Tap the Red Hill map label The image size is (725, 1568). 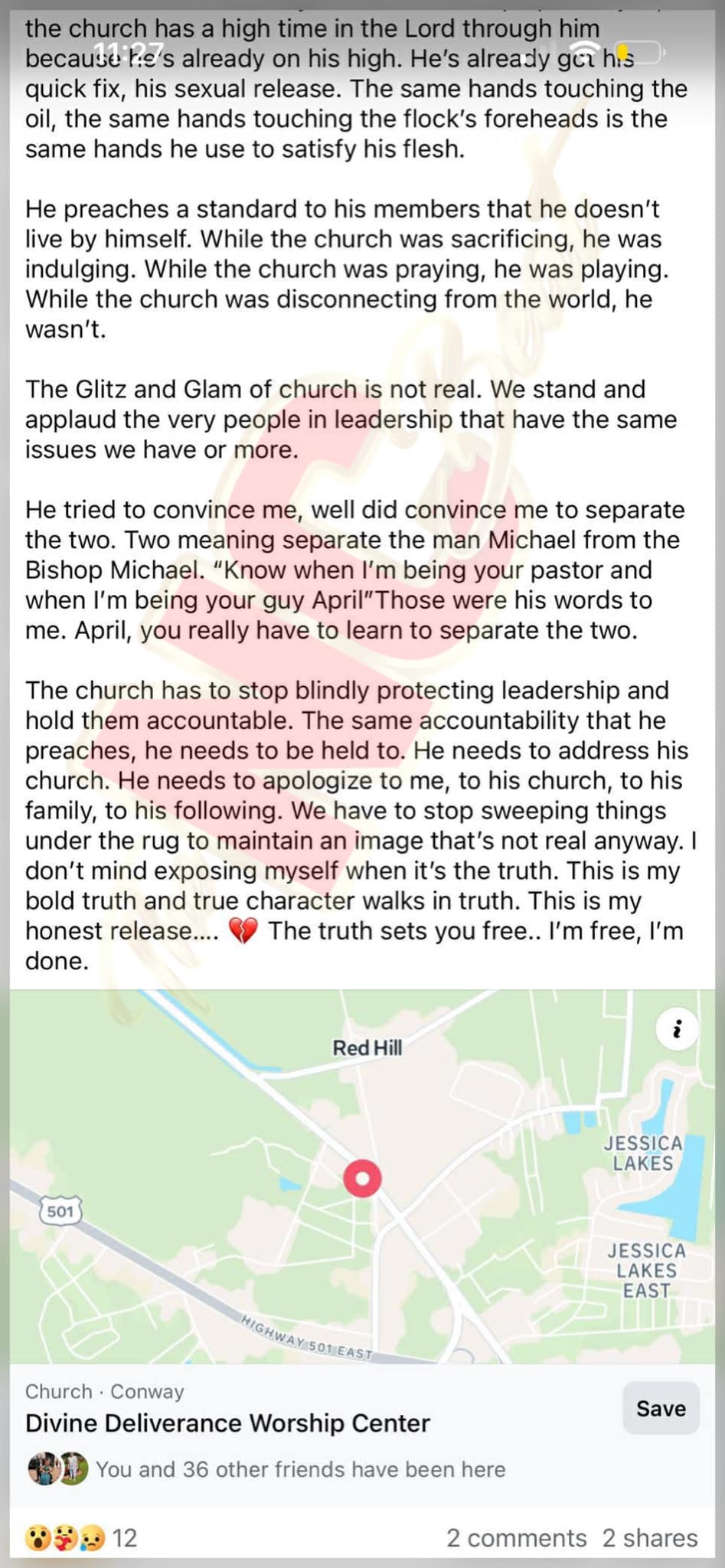click(367, 1047)
